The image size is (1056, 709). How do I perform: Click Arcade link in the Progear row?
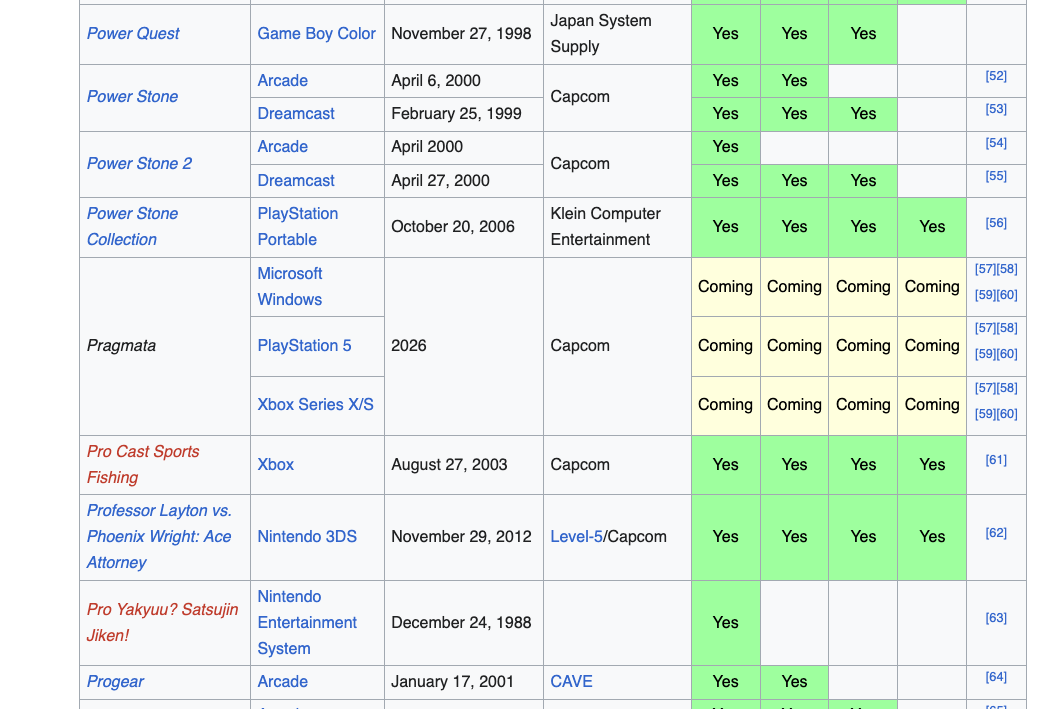pyautogui.click(x=282, y=681)
